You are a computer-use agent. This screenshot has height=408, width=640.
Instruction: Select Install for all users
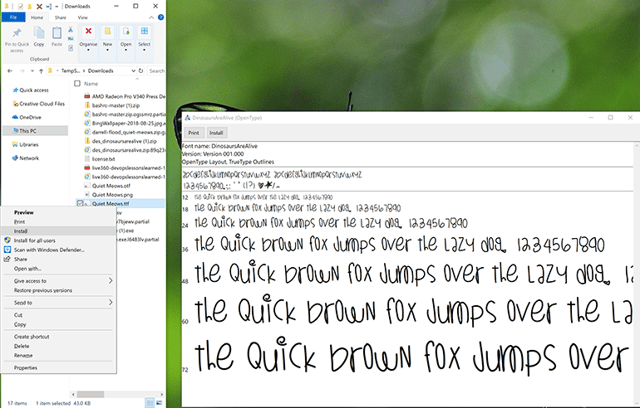58,240
